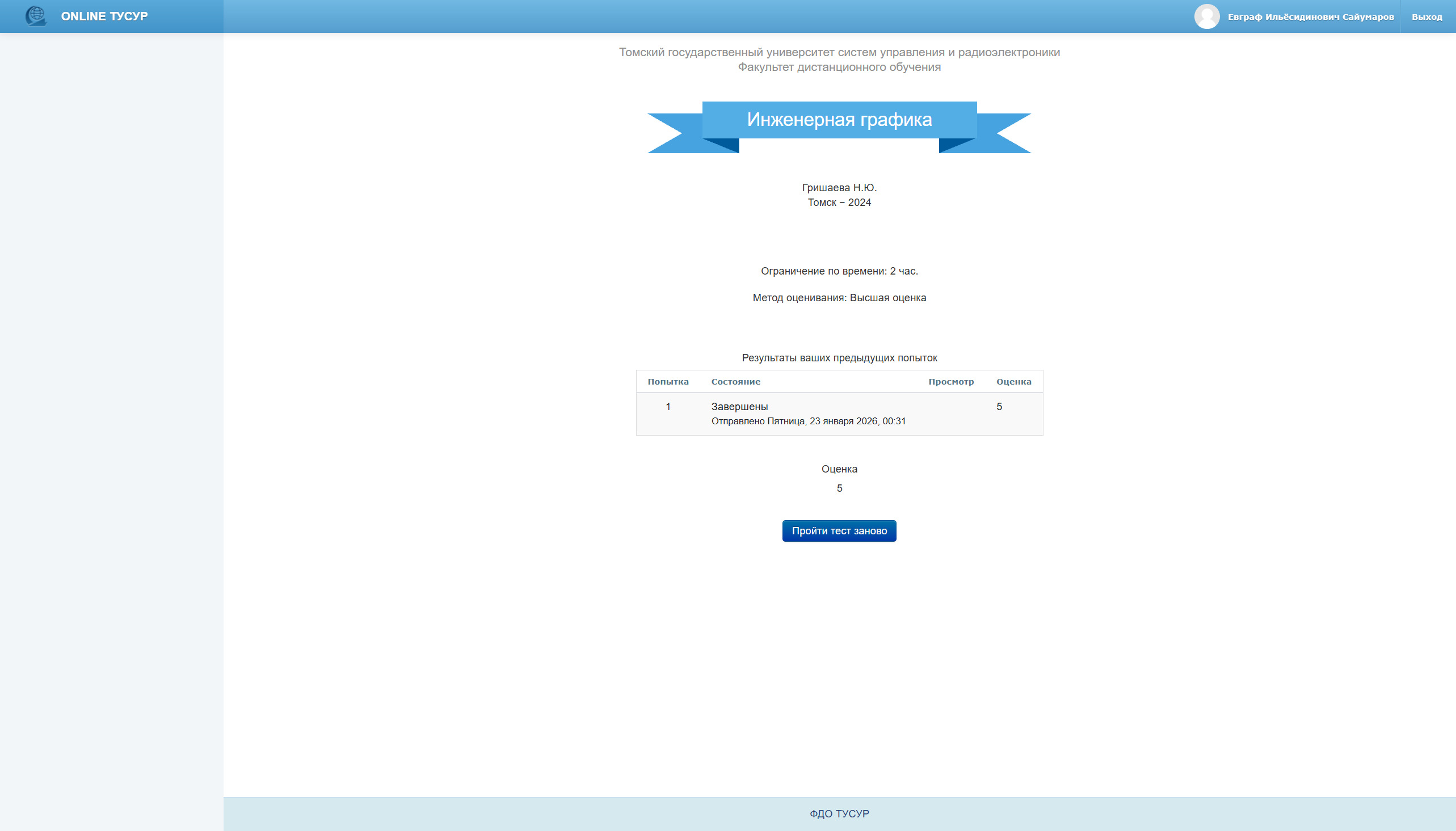Click the grade 5 in the attempt row
The height and width of the screenshot is (831, 1456).
coord(999,407)
